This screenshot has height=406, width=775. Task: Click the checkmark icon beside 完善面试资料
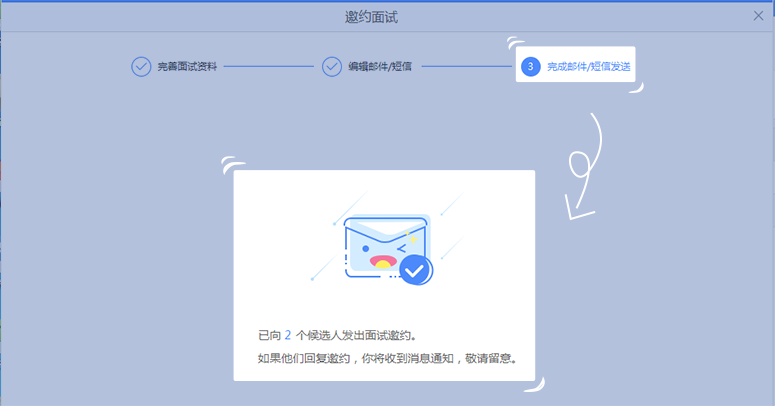coord(141,66)
